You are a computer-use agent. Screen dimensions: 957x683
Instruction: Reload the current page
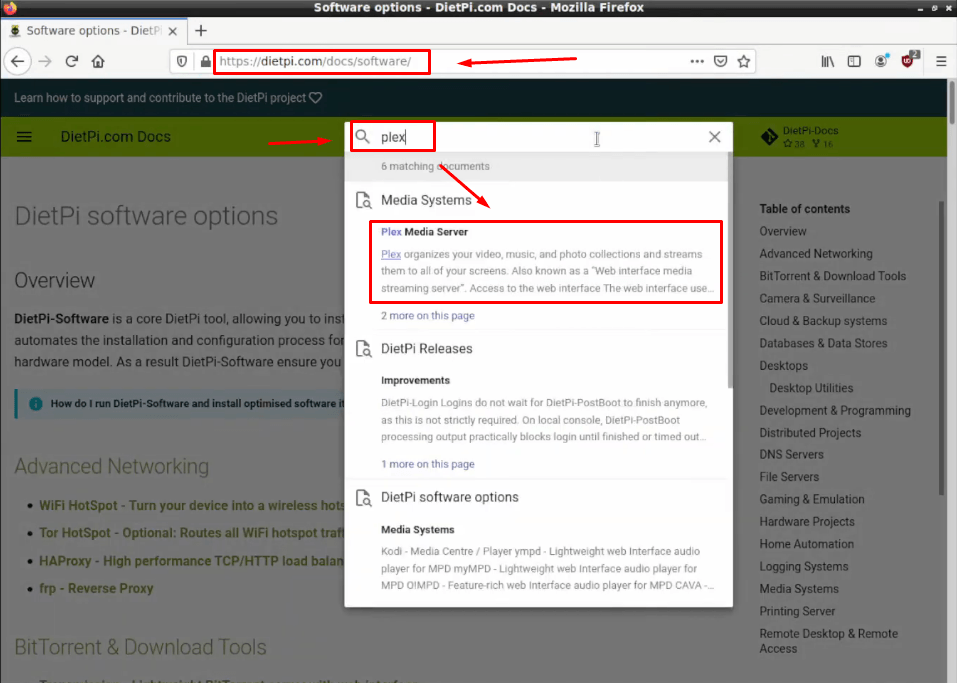coord(71,61)
